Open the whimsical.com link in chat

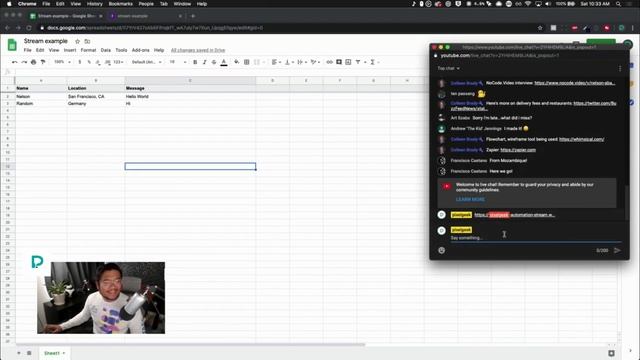pyautogui.click(x=582, y=139)
